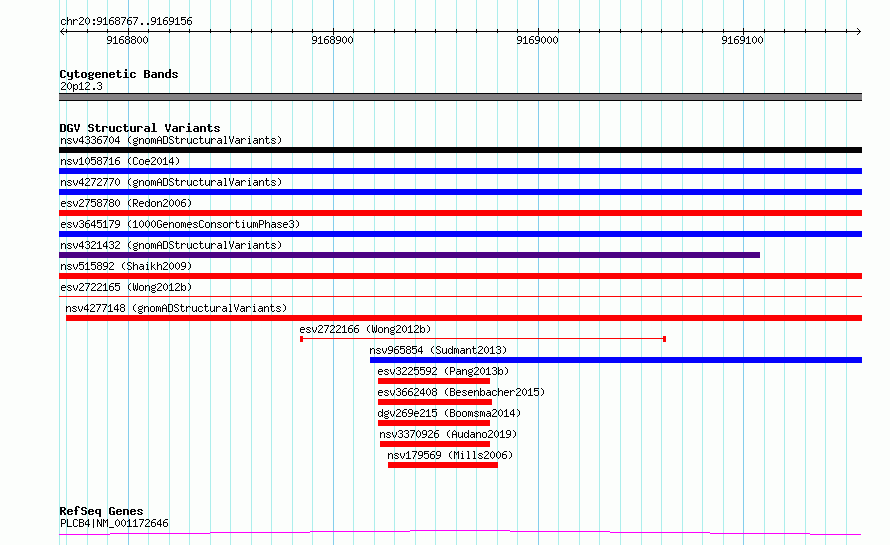Open variant nsv4277148 (gnomADStructuralVariants) label

176,308
